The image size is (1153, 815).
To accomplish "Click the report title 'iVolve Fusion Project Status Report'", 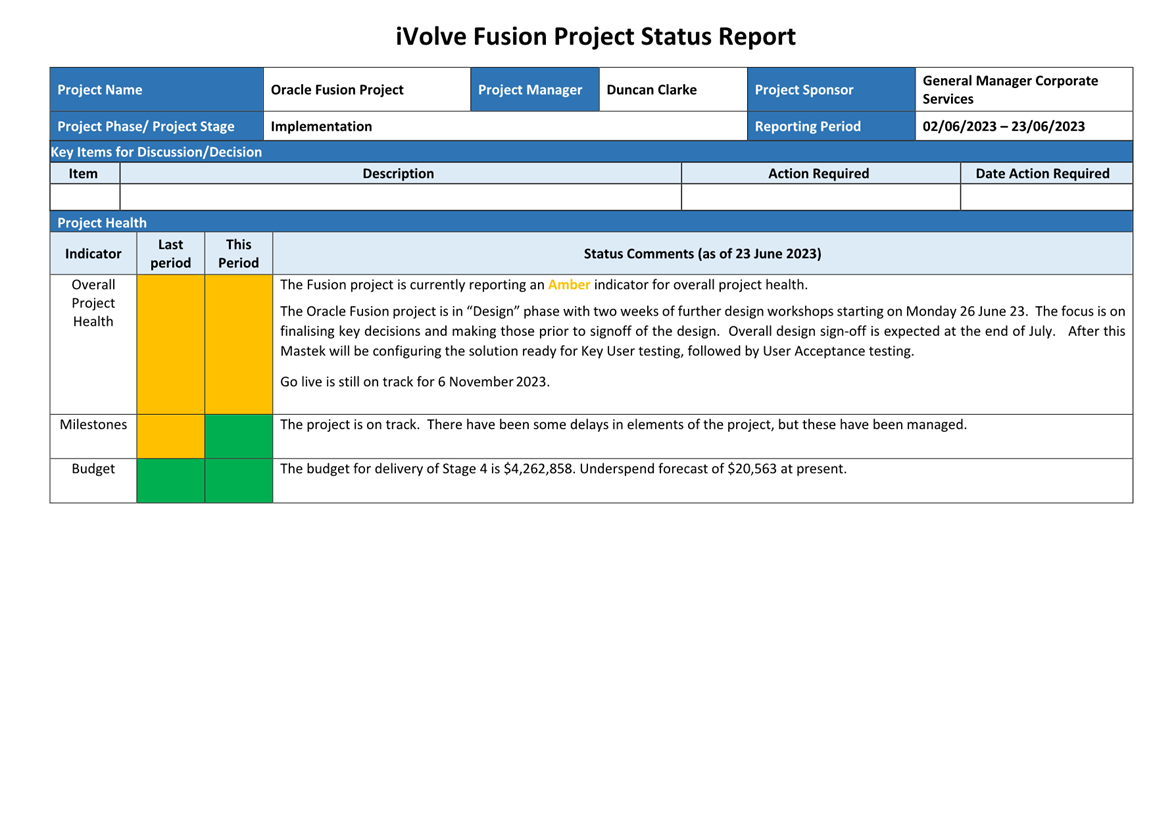I will 595,36.
